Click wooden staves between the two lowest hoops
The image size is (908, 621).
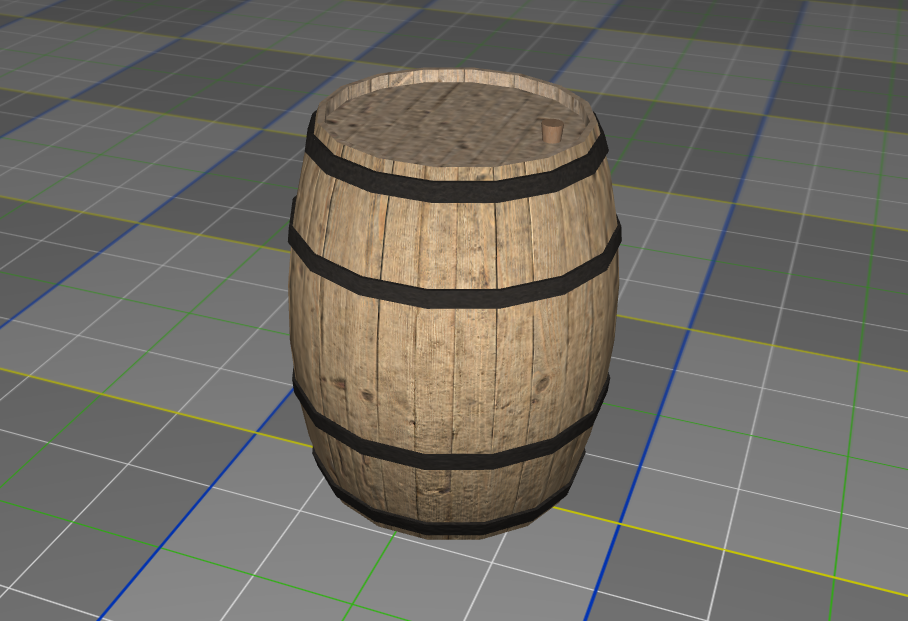(x=450, y=487)
